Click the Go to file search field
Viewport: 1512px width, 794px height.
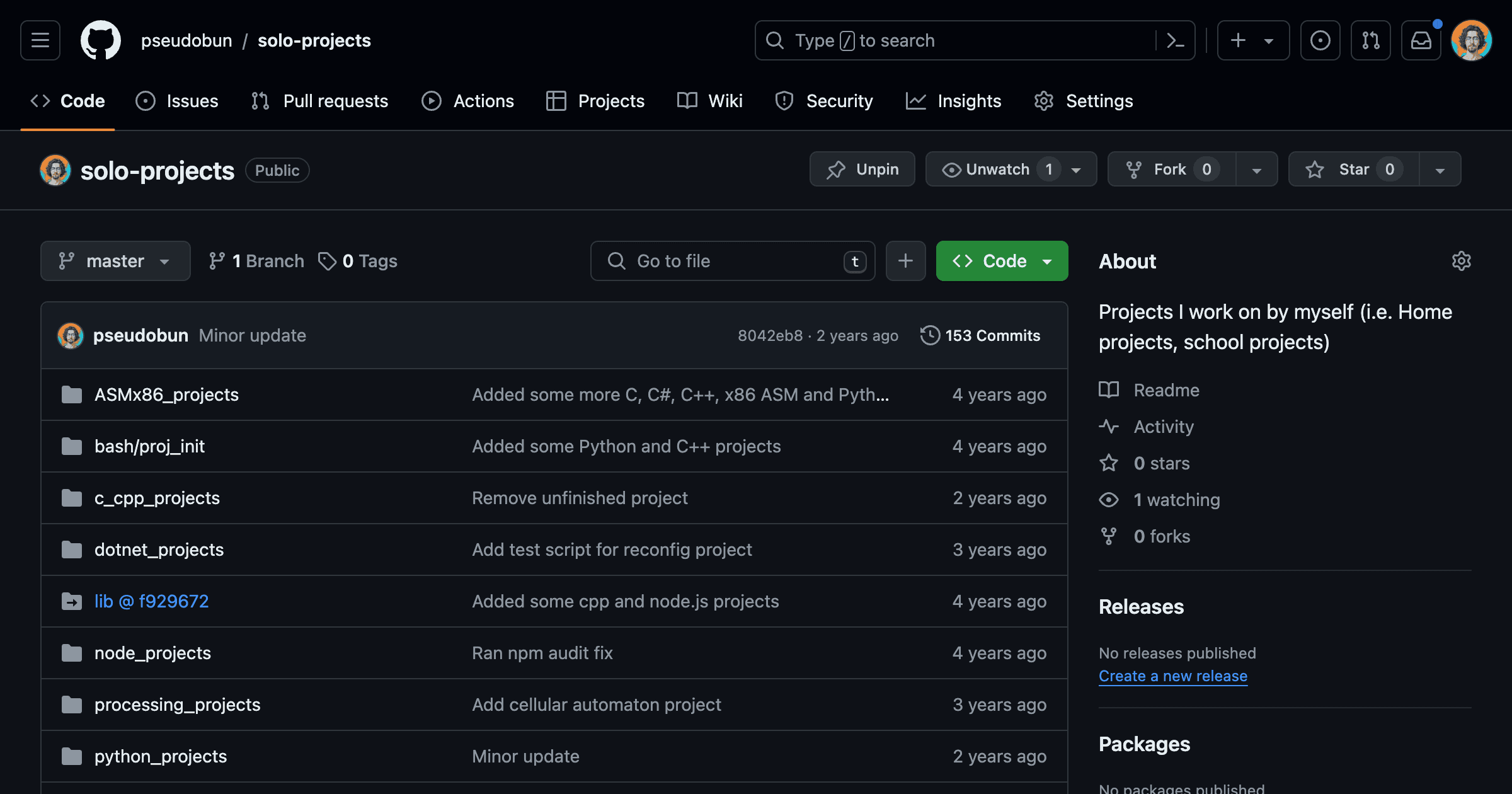pos(731,260)
